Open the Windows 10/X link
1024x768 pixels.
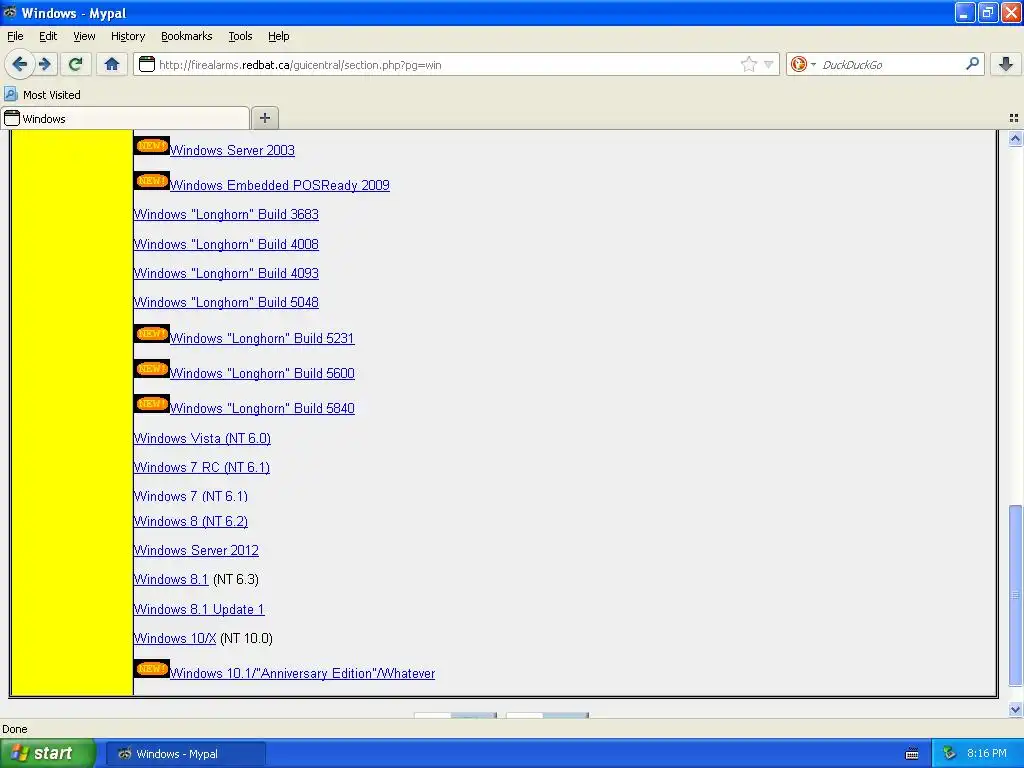174,639
